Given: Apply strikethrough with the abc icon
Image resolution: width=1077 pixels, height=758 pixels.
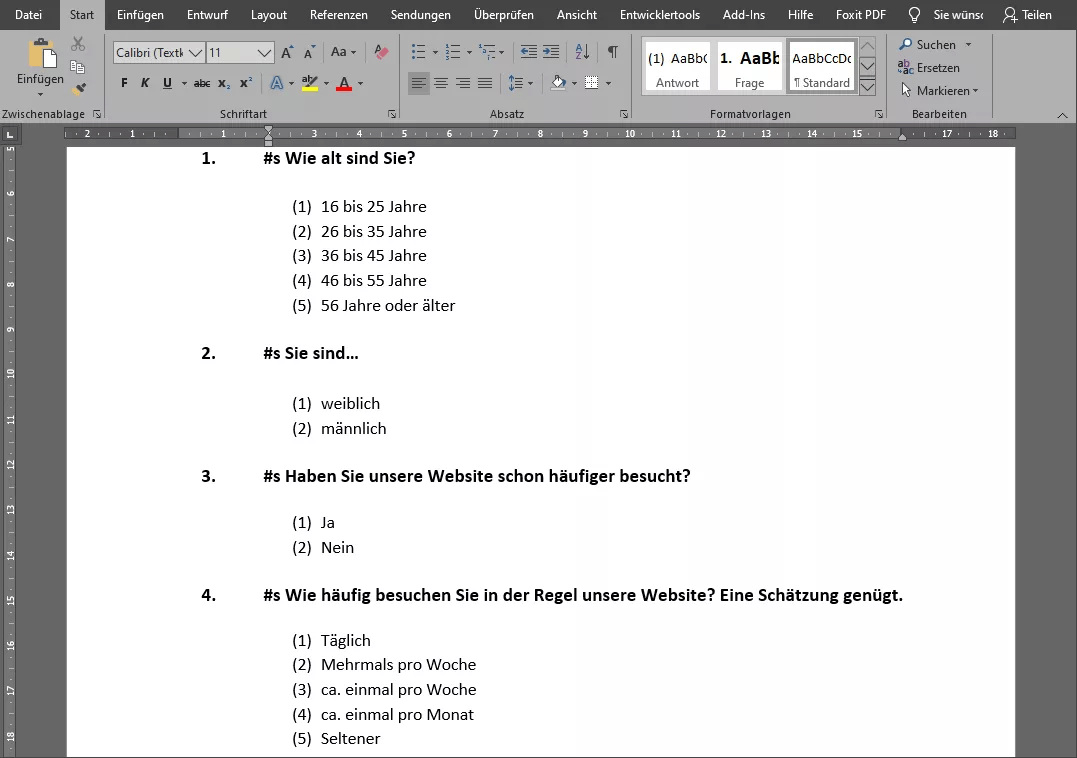Looking at the screenshot, I should pyautogui.click(x=202, y=83).
